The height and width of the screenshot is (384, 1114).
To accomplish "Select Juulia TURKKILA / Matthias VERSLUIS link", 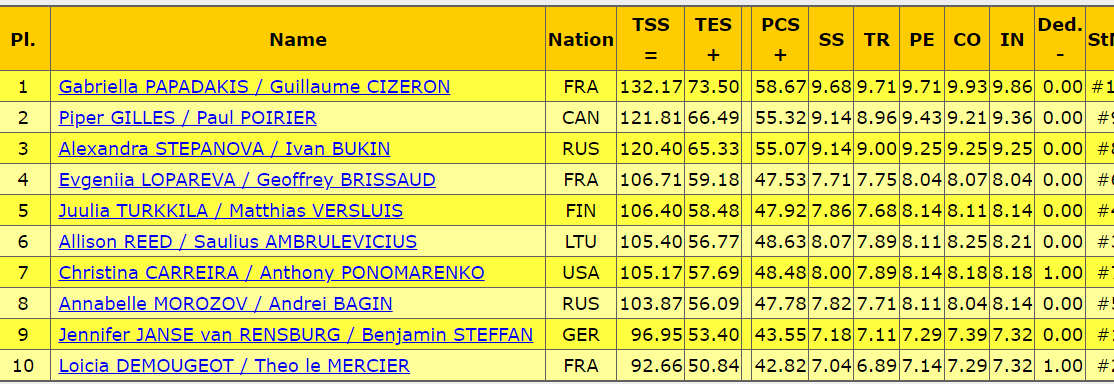I will (x=231, y=210).
